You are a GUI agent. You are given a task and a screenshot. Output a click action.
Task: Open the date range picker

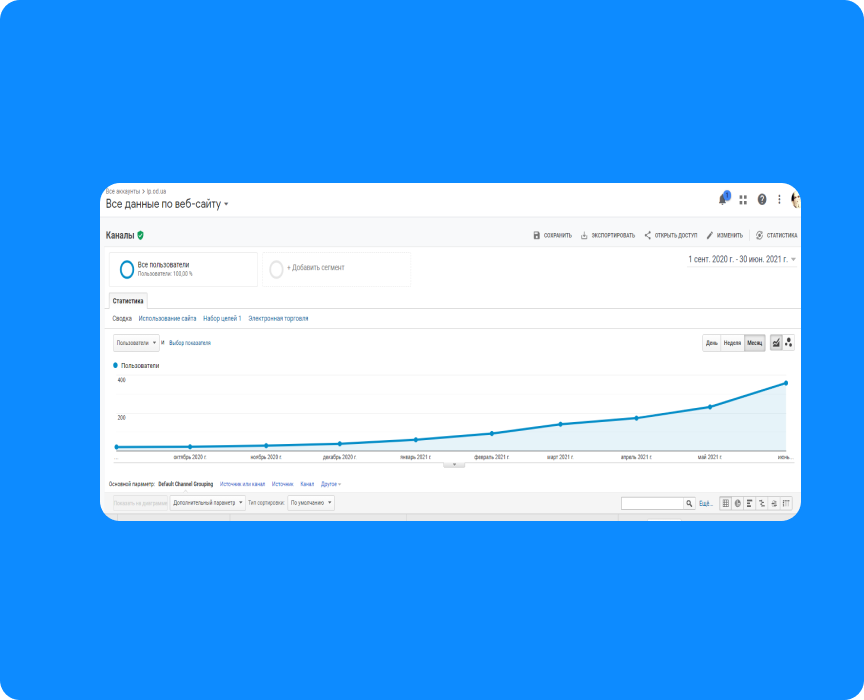tap(742, 259)
